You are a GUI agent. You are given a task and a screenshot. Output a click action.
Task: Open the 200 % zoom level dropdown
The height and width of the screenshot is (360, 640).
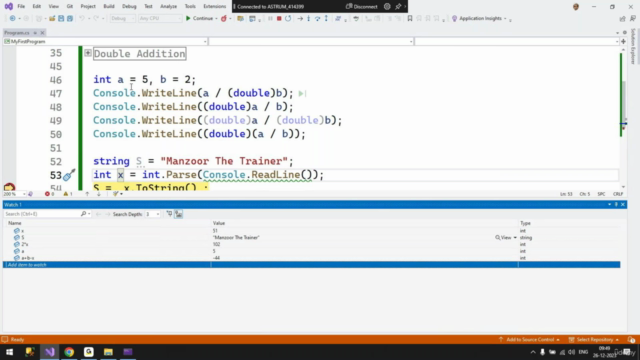14,194
